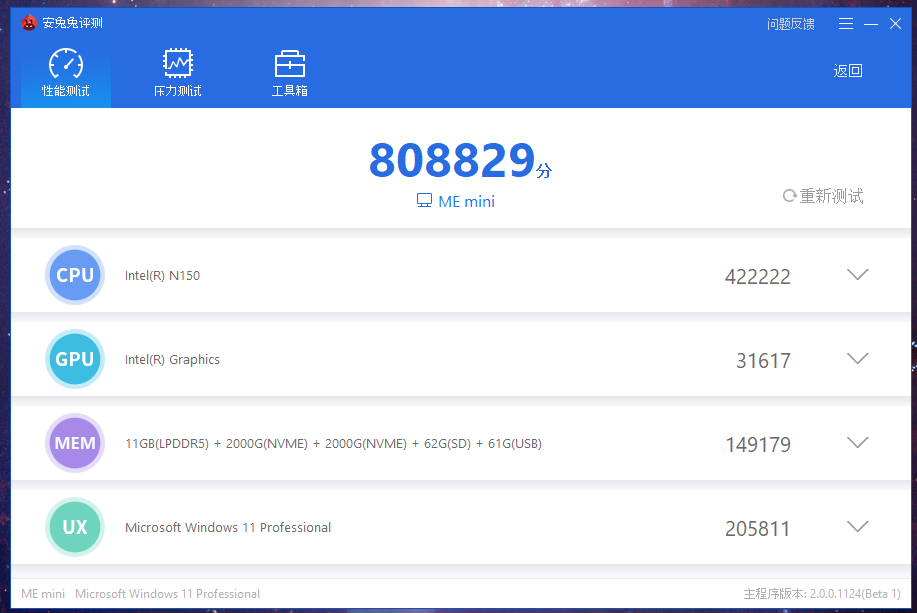
Task: Click the MEM score 149179
Action: (x=758, y=445)
